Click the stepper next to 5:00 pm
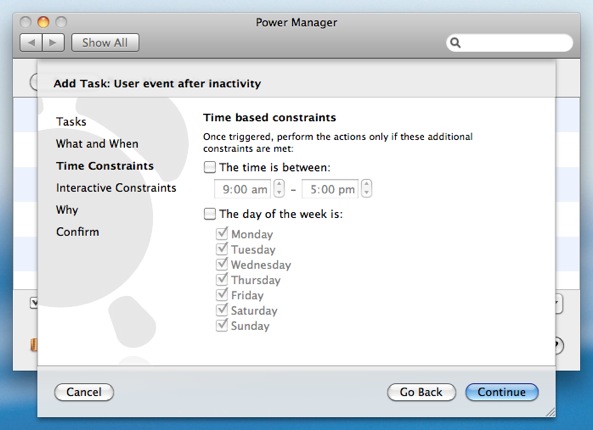The width and height of the screenshot is (593, 430). (x=366, y=188)
